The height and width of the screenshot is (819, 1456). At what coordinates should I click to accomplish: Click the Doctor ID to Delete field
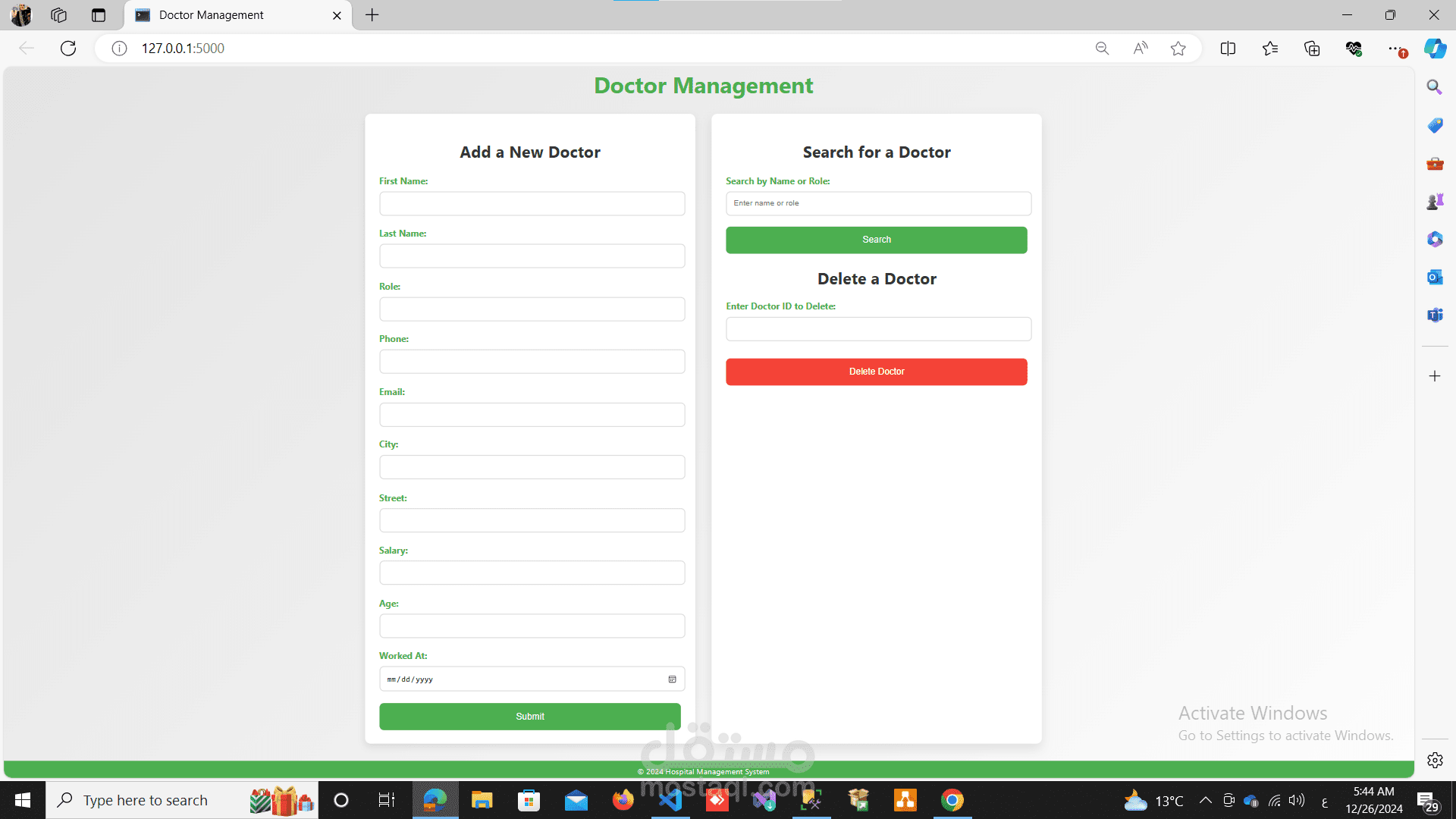[879, 329]
